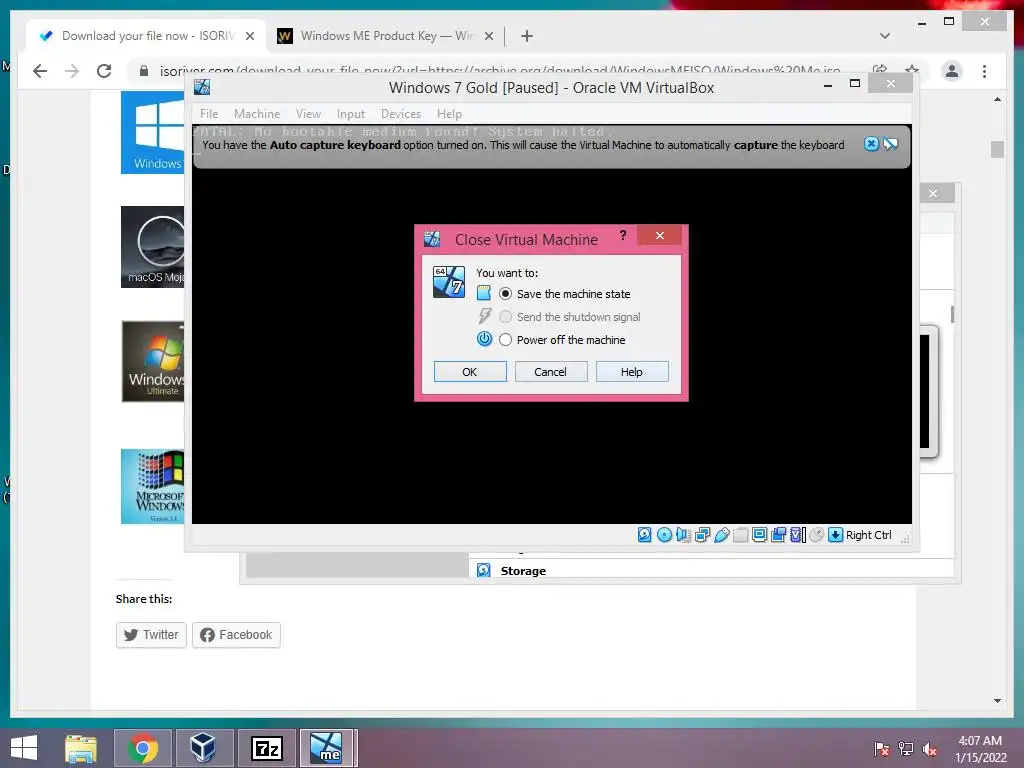Bookmark this page with the star
Viewport: 1024px width, 768px height.
tap(912, 69)
